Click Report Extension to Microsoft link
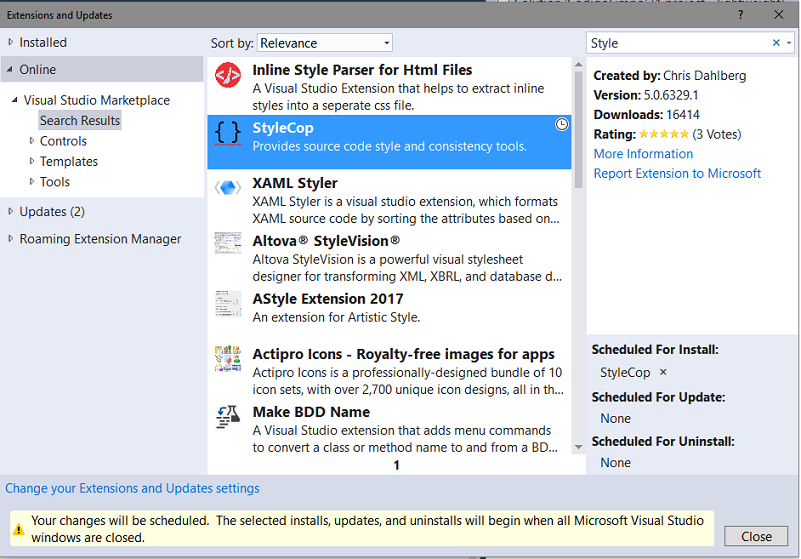This screenshot has width=801, height=559. pyautogui.click(x=677, y=174)
